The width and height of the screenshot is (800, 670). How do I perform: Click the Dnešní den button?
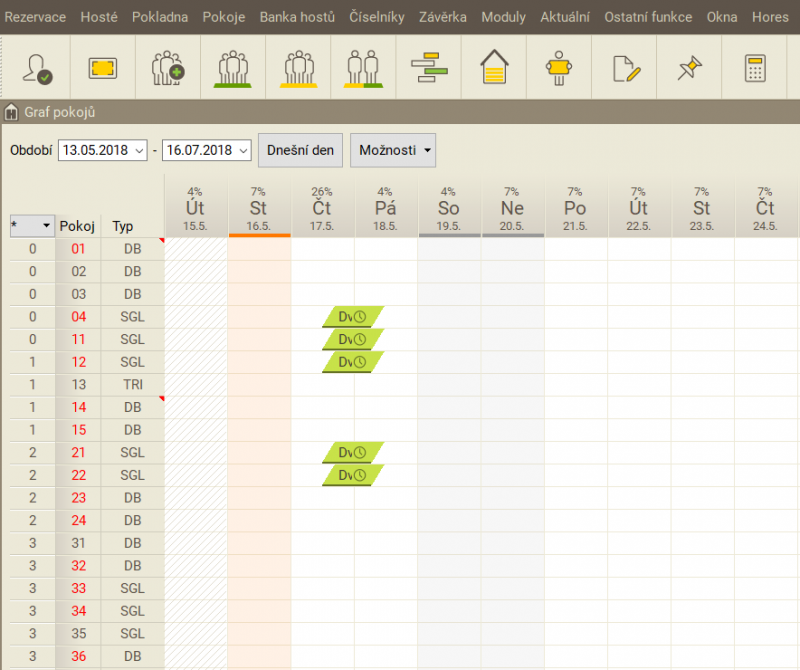pyautogui.click(x=300, y=150)
